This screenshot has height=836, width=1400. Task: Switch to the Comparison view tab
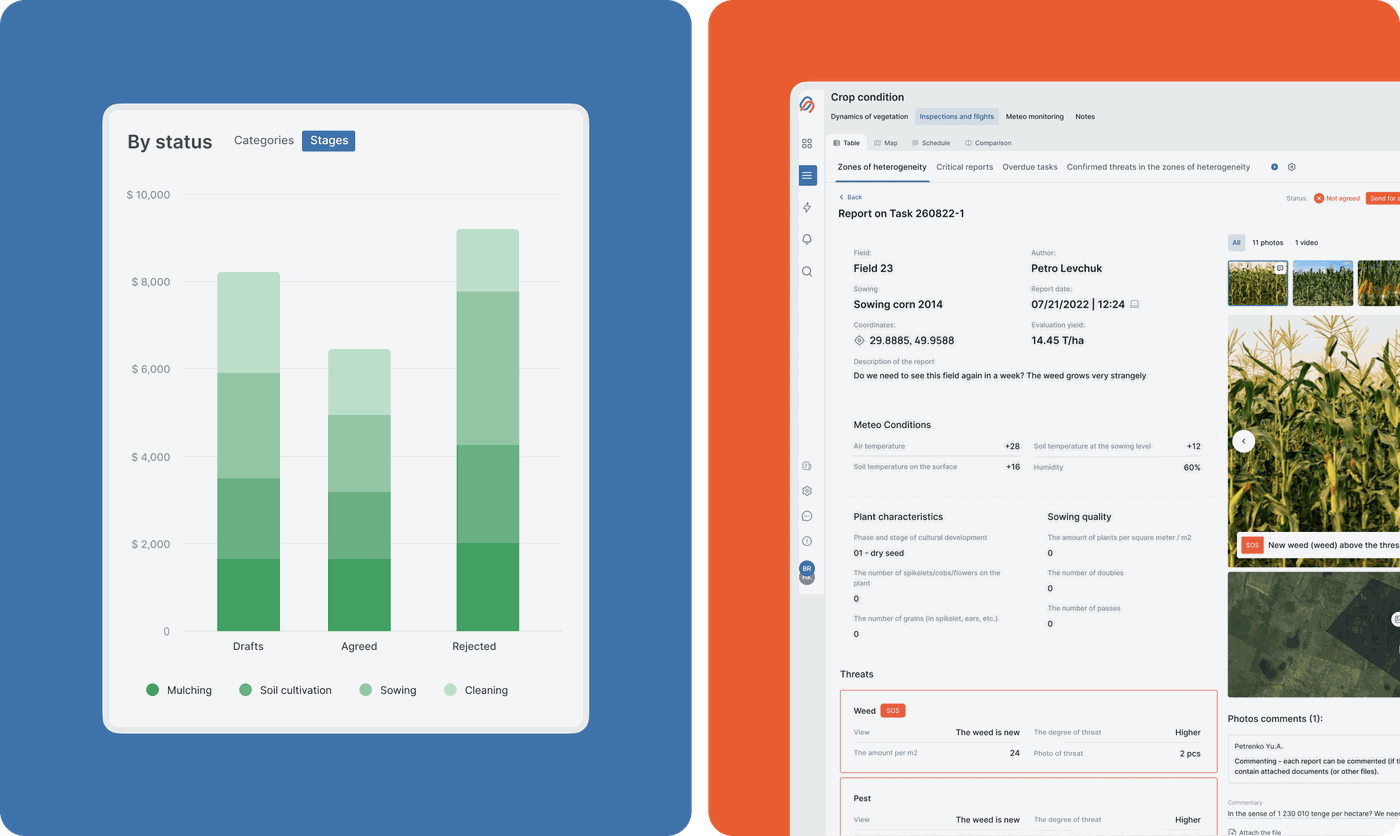[988, 143]
